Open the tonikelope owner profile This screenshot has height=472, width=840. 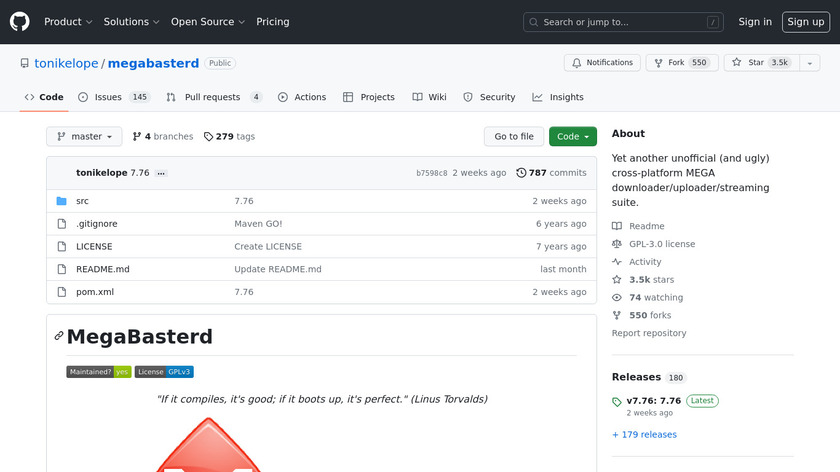click(x=66, y=63)
